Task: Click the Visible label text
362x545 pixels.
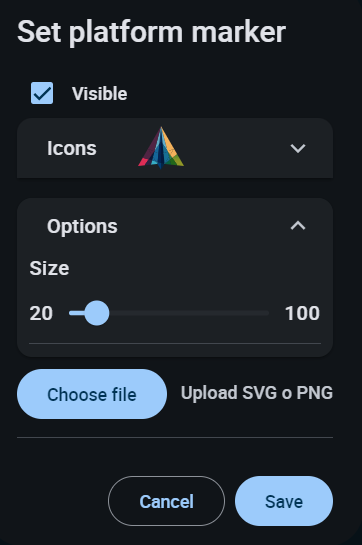Action: [99, 94]
